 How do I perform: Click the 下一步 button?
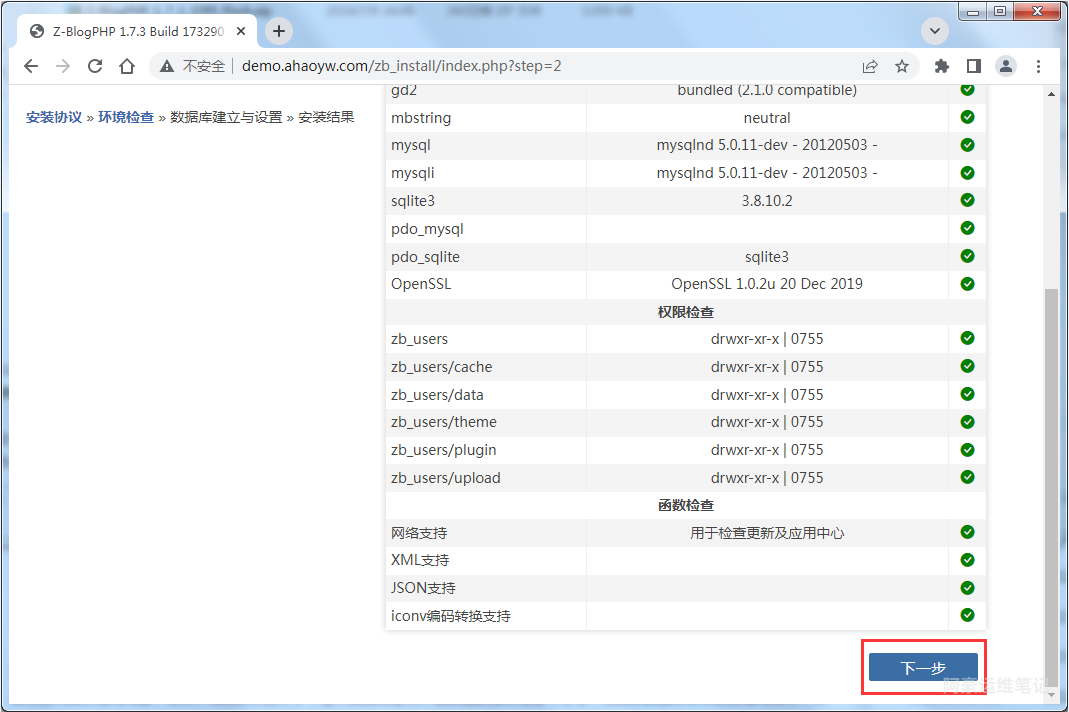tap(923, 667)
